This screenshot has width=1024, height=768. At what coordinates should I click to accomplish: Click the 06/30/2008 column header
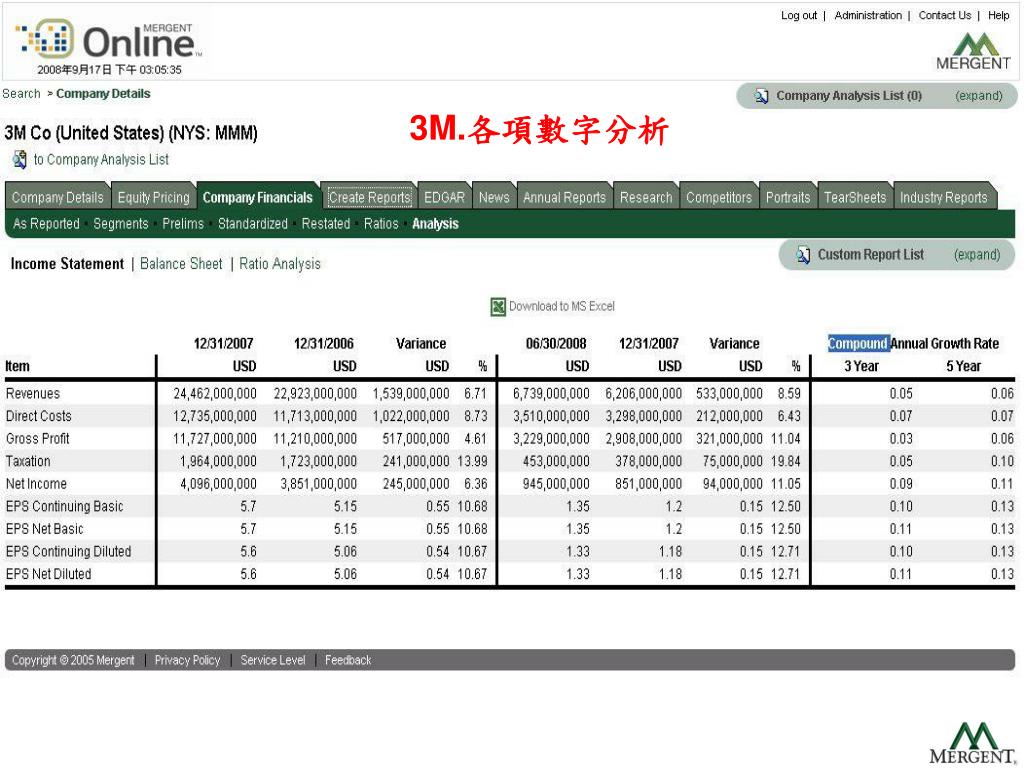556,344
